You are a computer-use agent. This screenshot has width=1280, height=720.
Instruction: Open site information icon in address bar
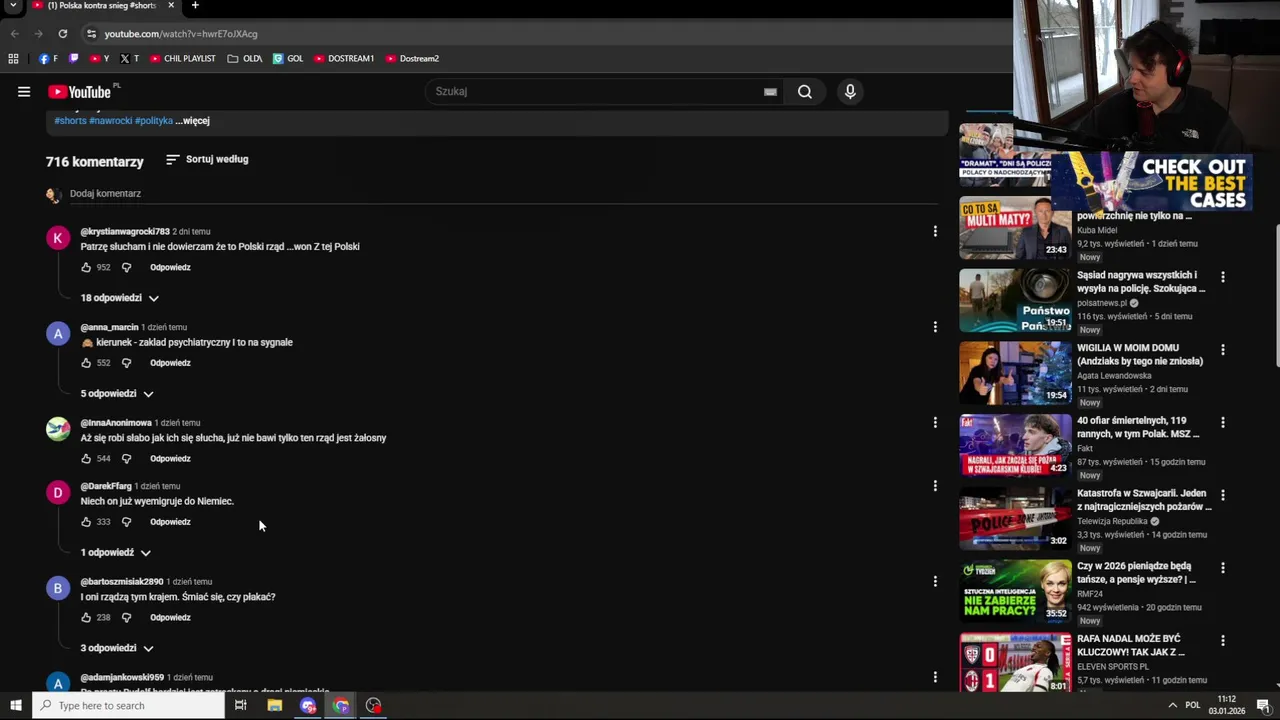click(91, 34)
